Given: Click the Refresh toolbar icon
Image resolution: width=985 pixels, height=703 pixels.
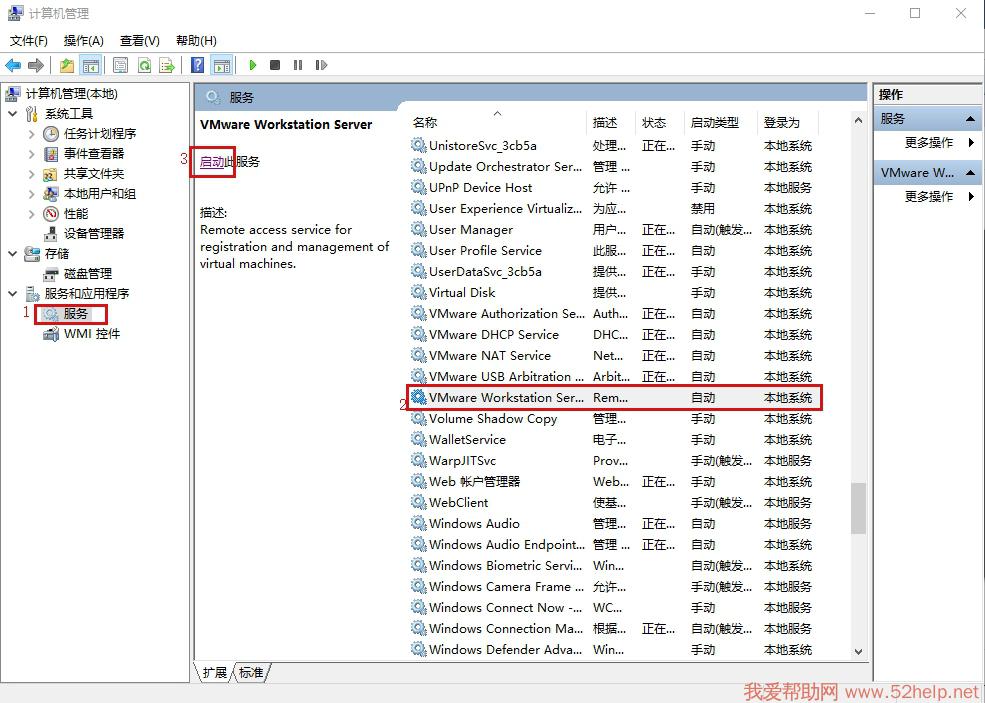Looking at the screenshot, I should [x=144, y=65].
